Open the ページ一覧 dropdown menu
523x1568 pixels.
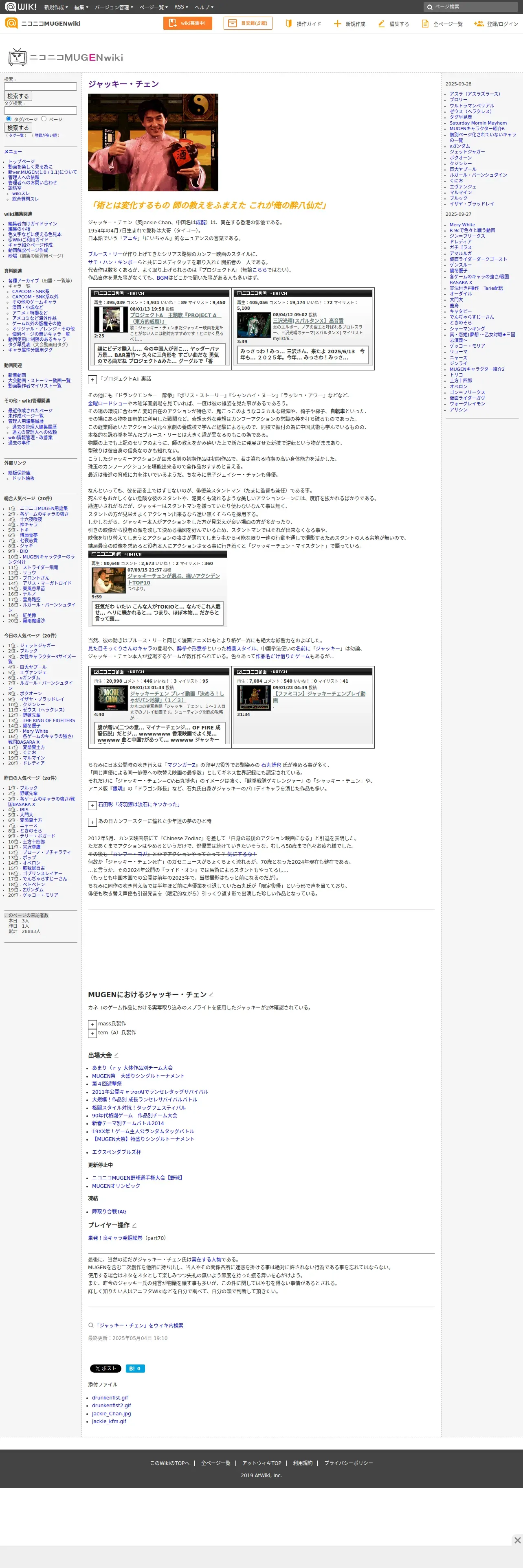coord(154,7)
